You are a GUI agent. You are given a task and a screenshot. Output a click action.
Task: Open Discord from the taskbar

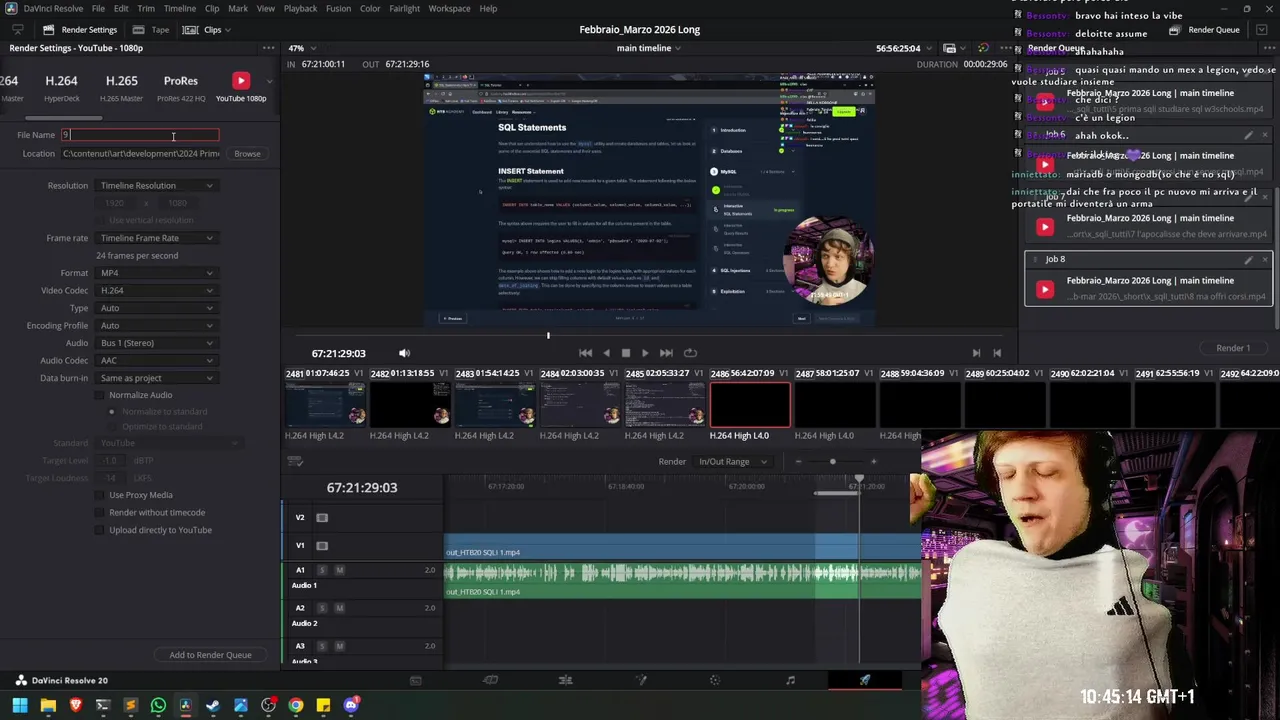pos(351,705)
